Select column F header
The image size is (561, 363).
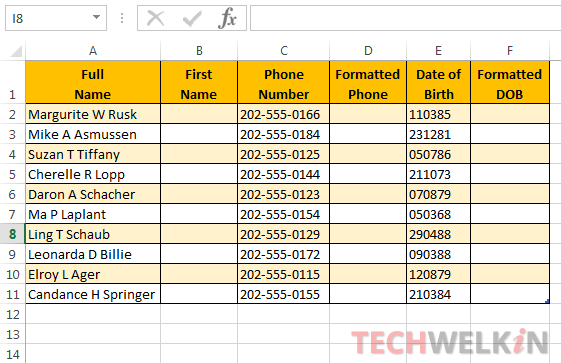click(510, 51)
